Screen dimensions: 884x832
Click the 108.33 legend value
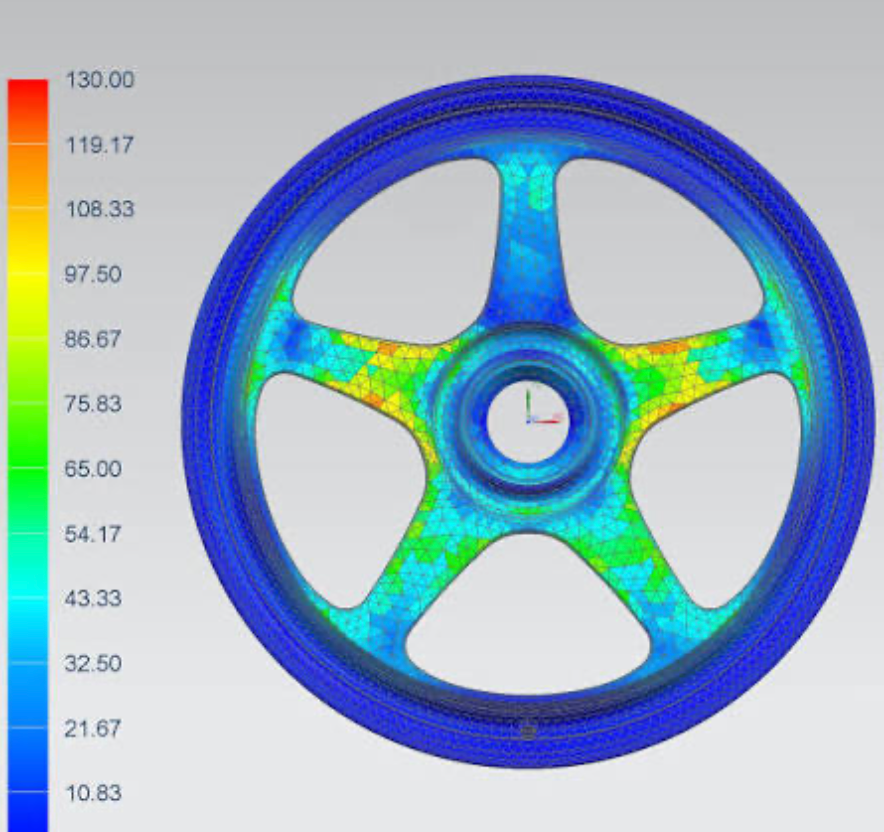(x=100, y=209)
